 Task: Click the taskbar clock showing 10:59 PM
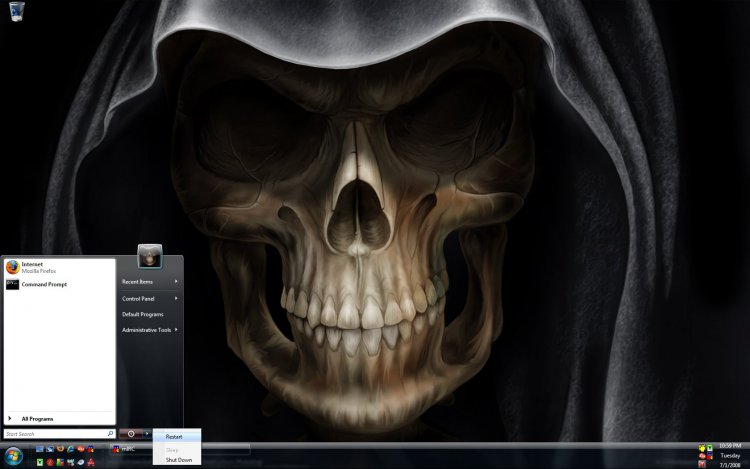click(730, 446)
